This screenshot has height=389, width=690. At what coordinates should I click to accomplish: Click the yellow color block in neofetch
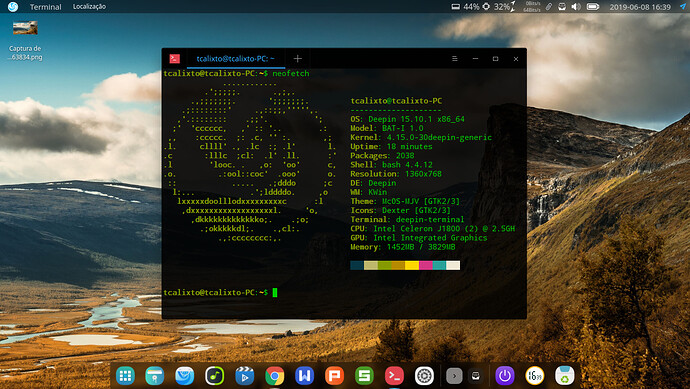412,265
